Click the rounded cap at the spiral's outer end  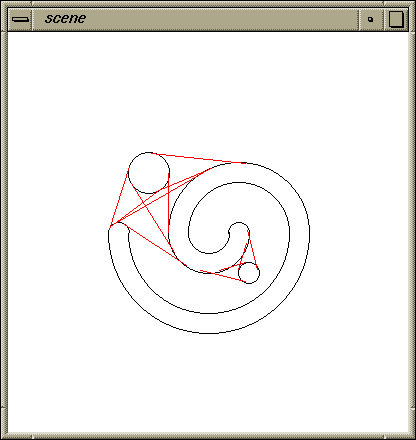(118, 229)
